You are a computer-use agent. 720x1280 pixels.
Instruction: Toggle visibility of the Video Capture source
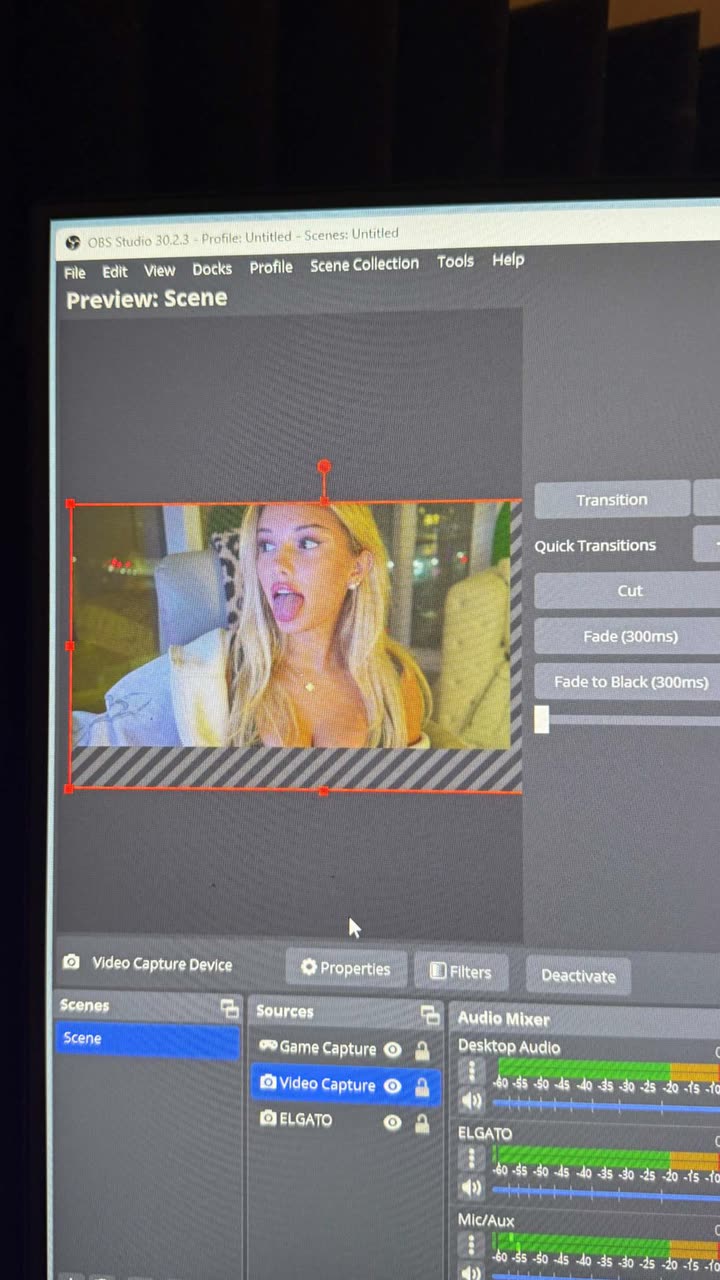393,1086
